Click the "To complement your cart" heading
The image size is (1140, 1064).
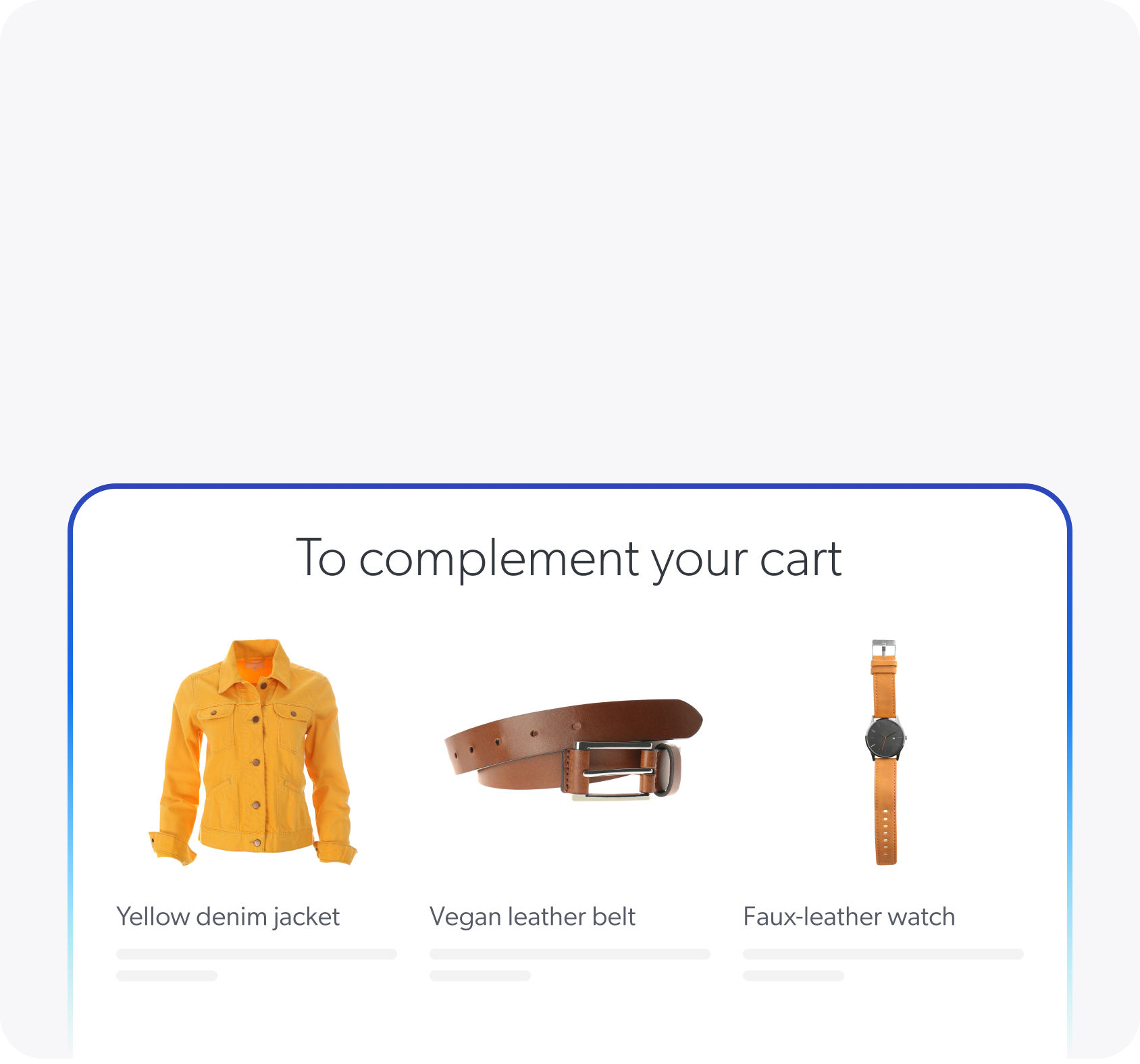pyautogui.click(x=569, y=559)
